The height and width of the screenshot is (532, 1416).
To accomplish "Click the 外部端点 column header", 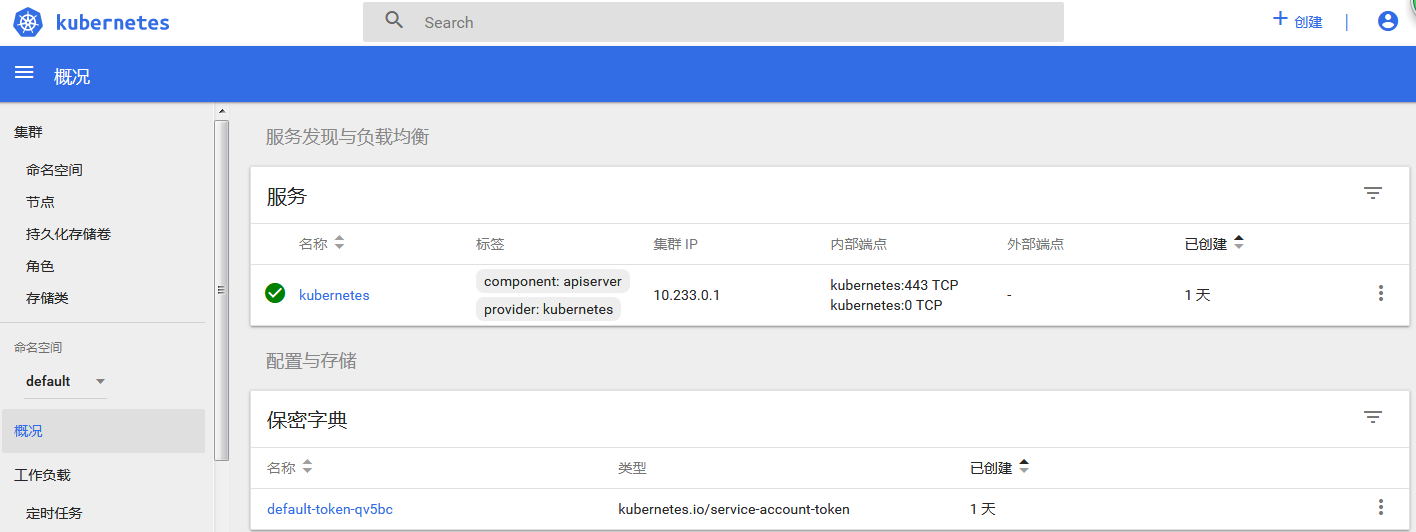I will 1035,244.
